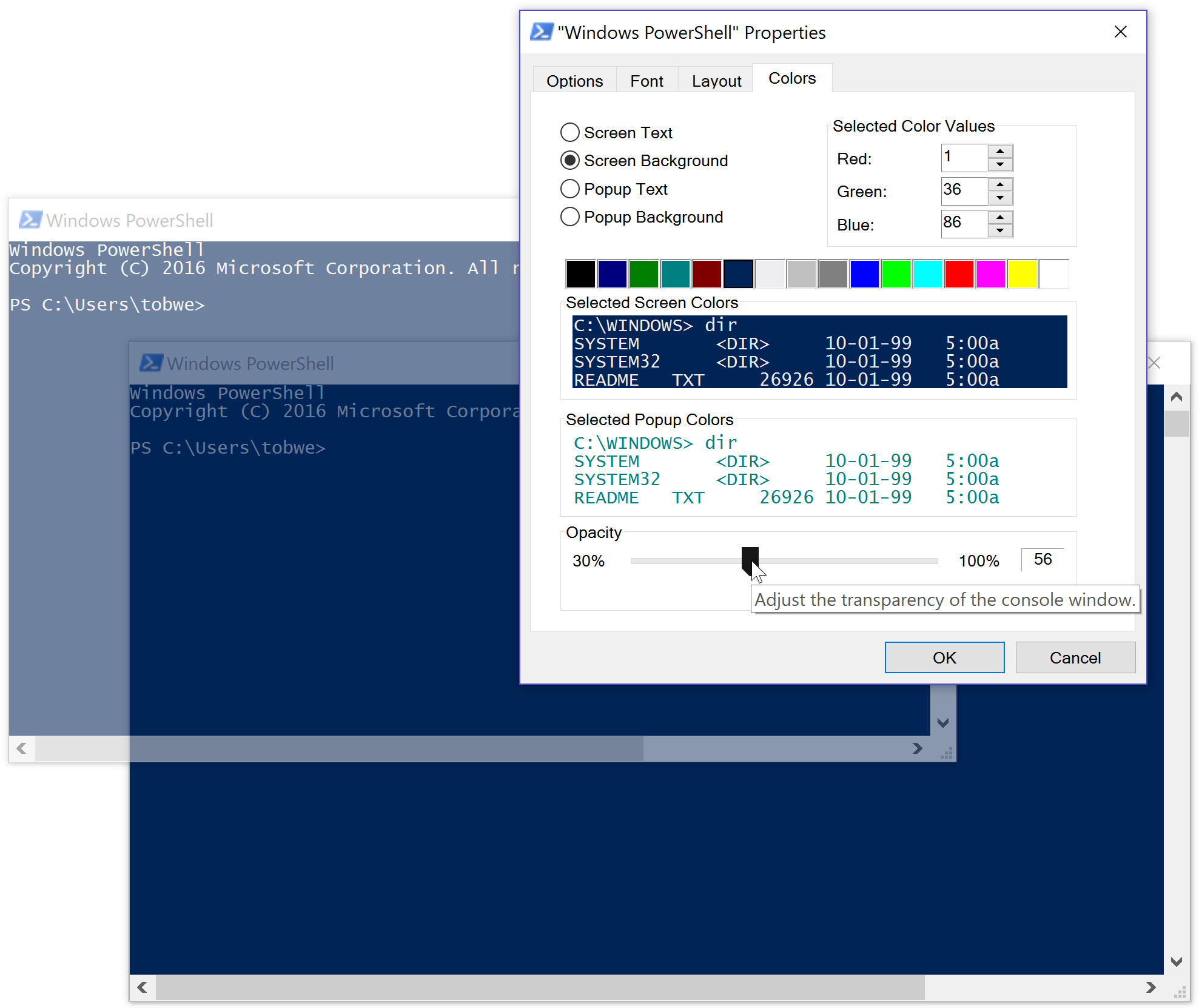This screenshot has height=1008, width=1199.
Task: Switch to the Layout tab
Action: click(x=716, y=81)
